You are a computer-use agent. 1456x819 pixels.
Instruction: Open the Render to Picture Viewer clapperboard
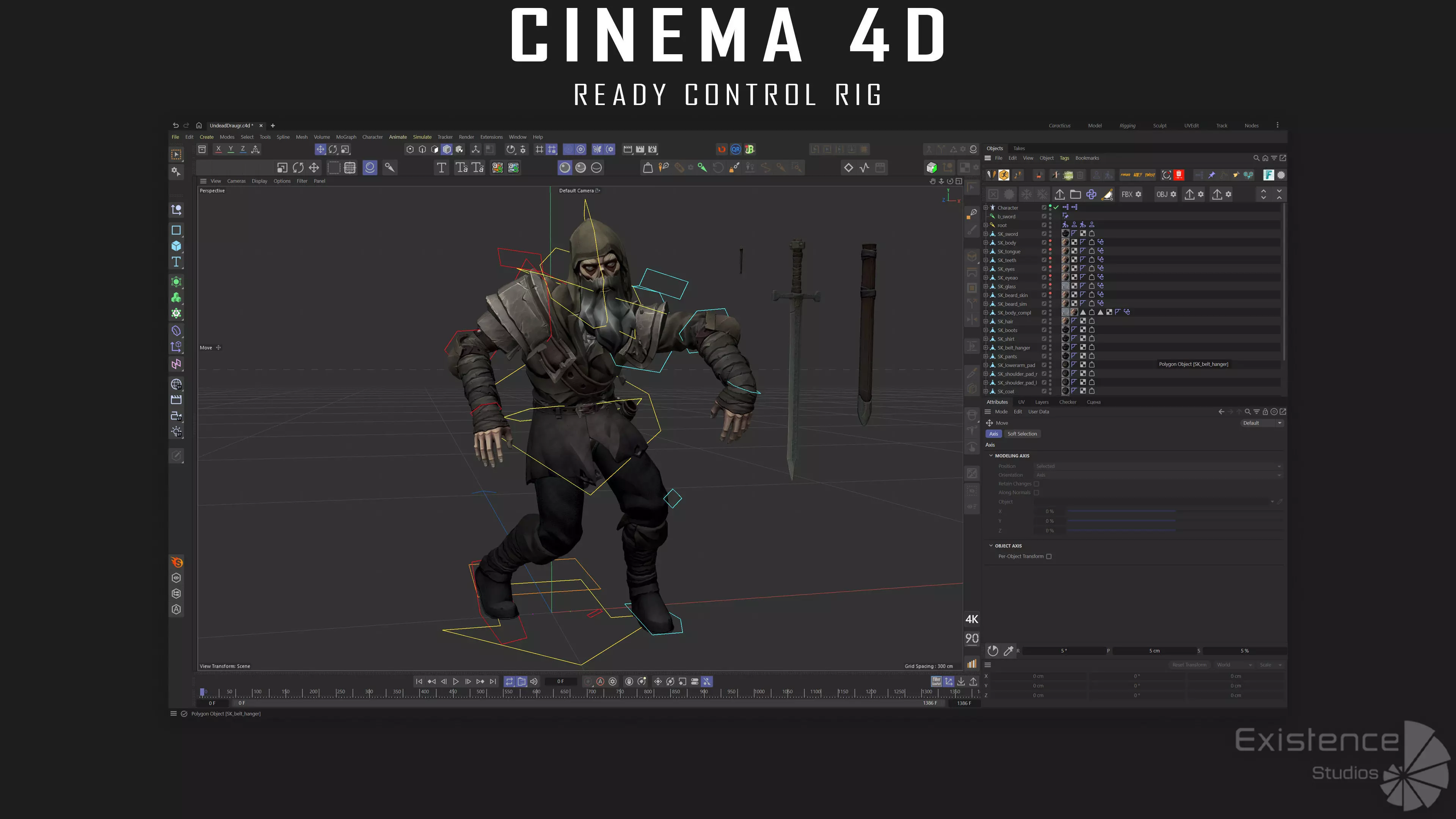pyautogui.click(x=640, y=149)
